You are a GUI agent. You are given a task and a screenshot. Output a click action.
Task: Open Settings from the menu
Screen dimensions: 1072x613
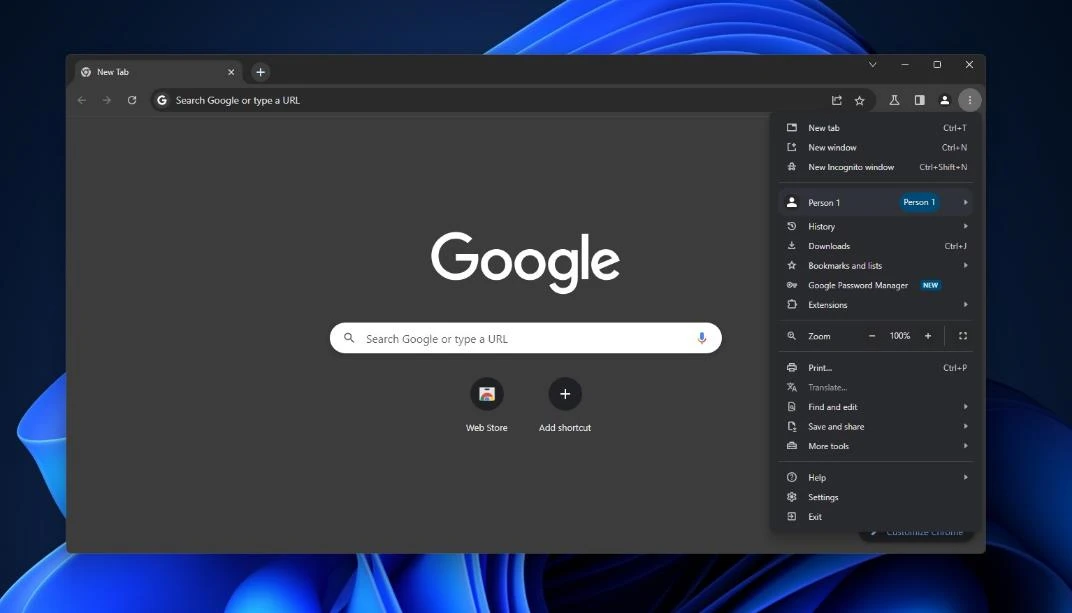click(x=876, y=498)
